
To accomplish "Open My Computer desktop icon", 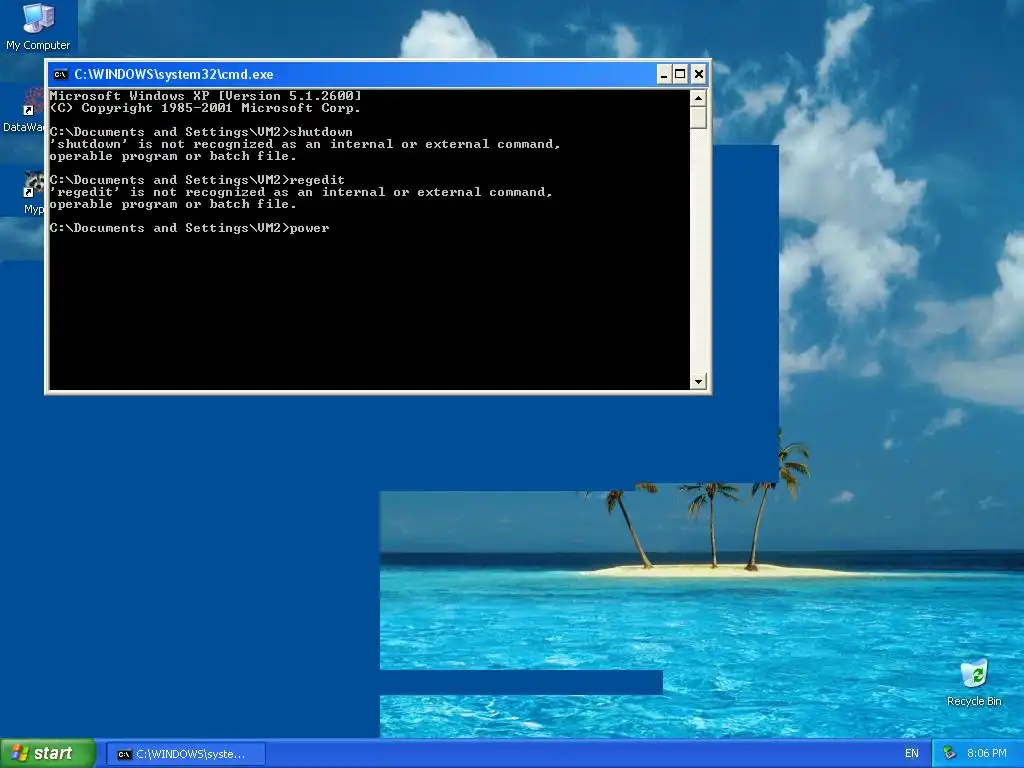I will (x=38, y=27).
